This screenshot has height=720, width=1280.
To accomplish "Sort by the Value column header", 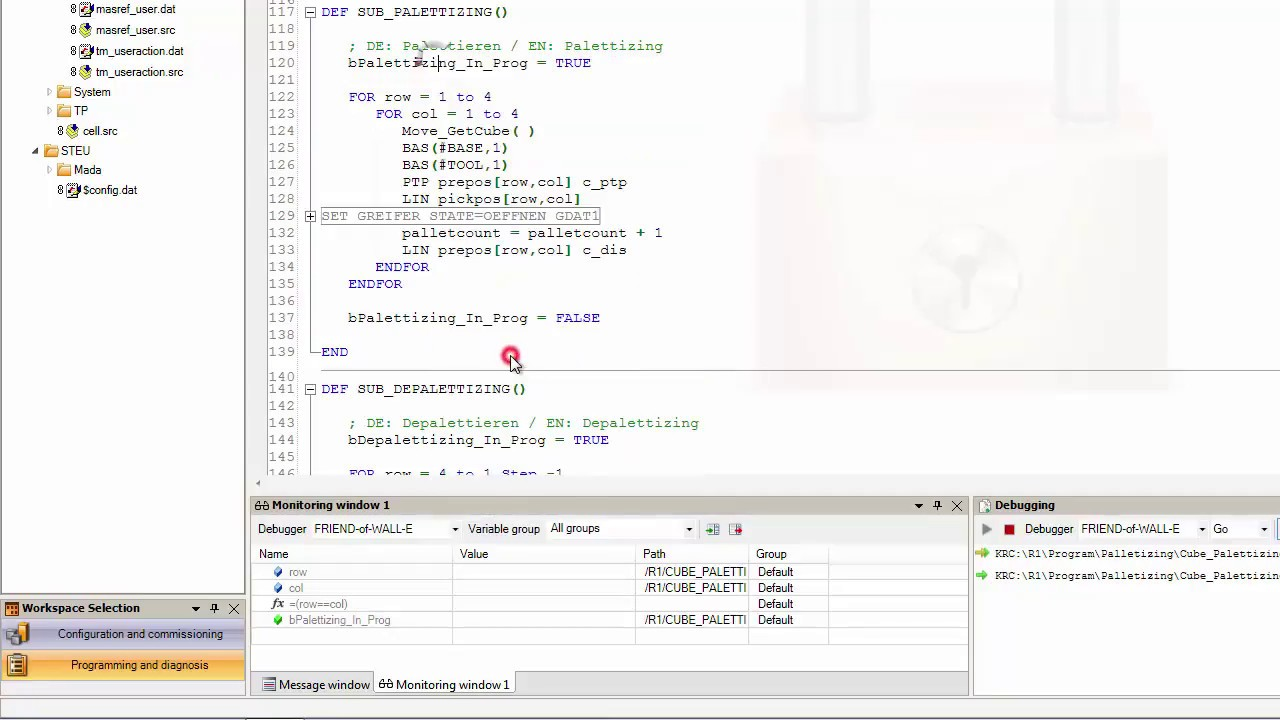I will click(x=546, y=554).
